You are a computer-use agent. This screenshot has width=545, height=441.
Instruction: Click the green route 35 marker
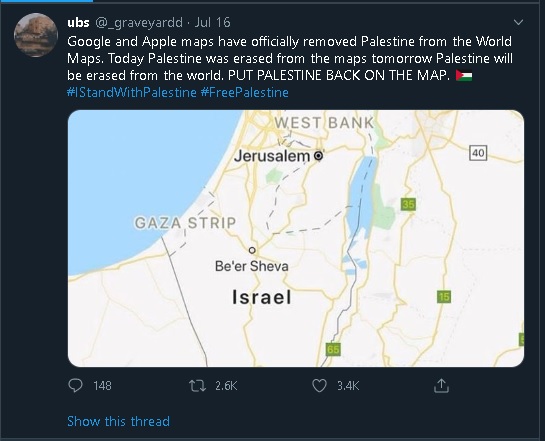[408, 204]
